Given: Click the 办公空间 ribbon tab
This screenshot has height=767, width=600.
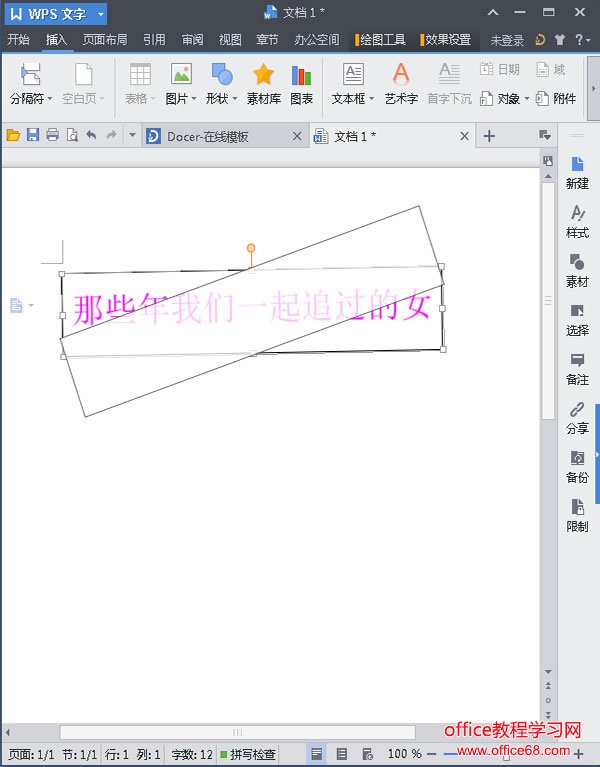Looking at the screenshot, I should 316,39.
